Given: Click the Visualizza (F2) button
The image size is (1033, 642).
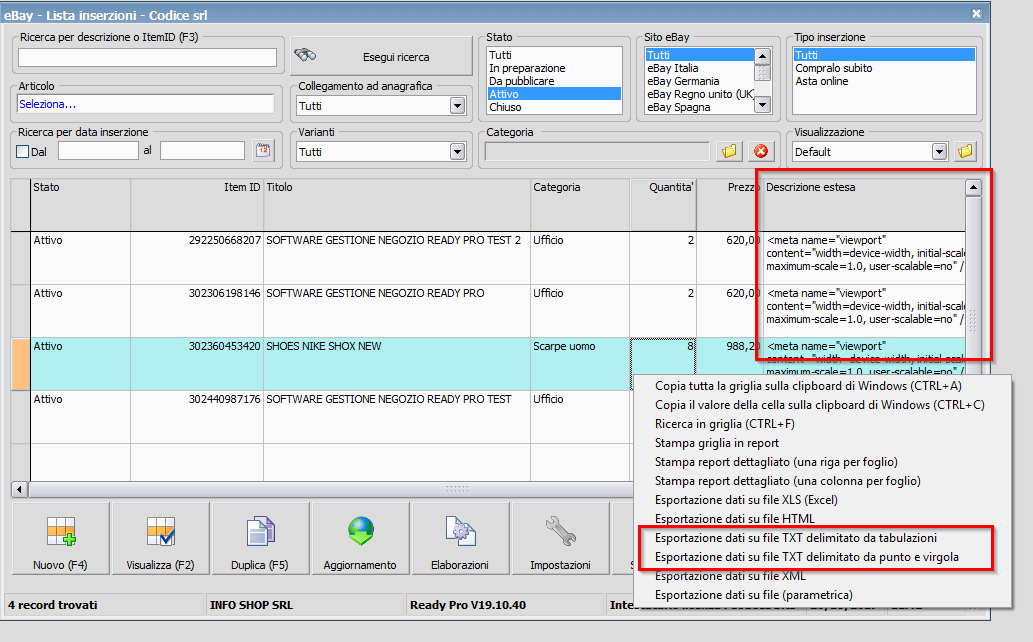Looking at the screenshot, I should (161, 539).
